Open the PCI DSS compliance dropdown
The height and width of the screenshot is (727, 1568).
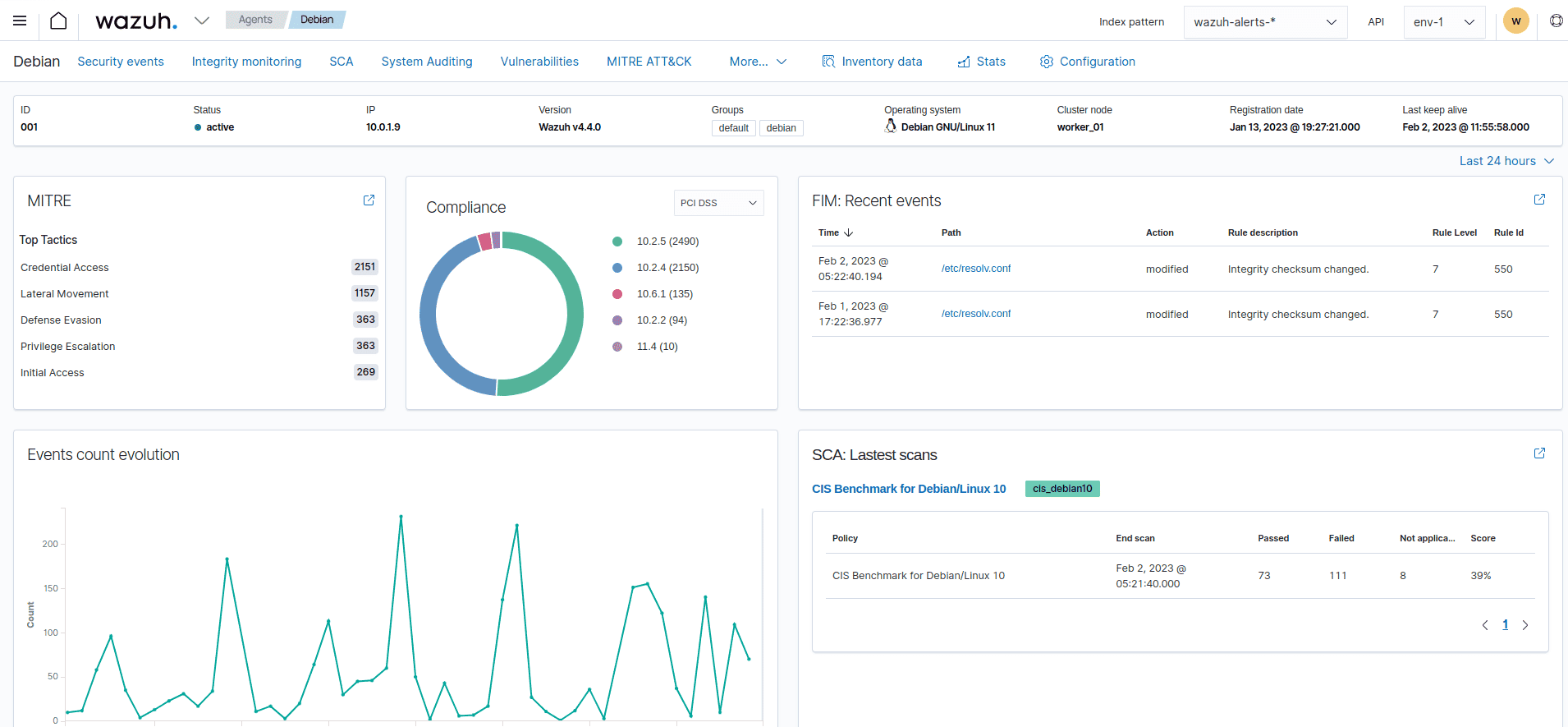[x=718, y=203]
